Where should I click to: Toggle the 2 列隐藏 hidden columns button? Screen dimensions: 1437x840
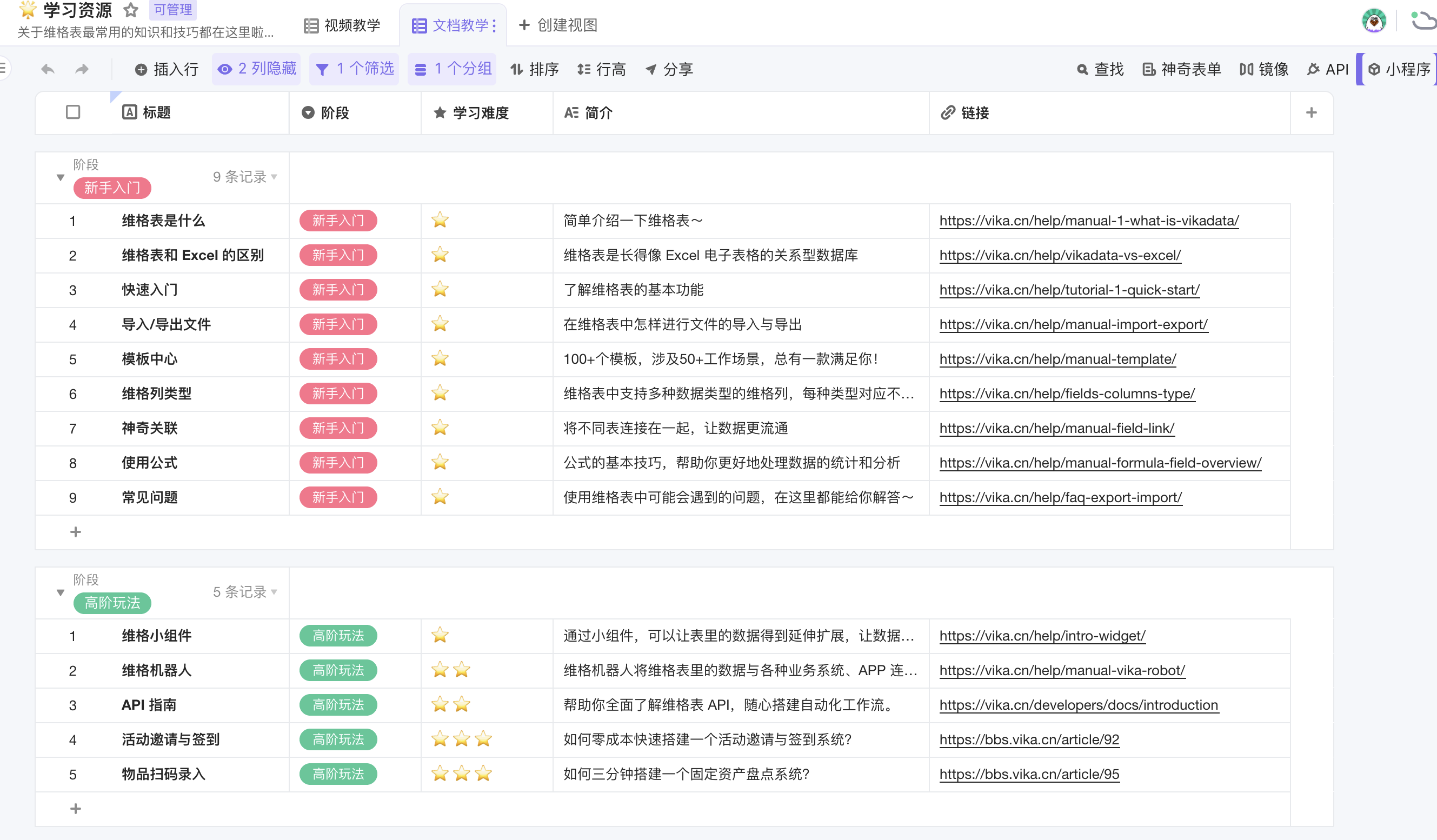click(257, 69)
